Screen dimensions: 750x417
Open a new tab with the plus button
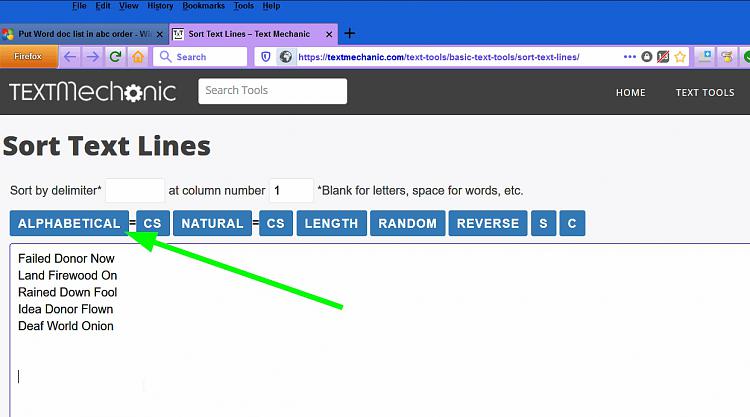(x=350, y=33)
